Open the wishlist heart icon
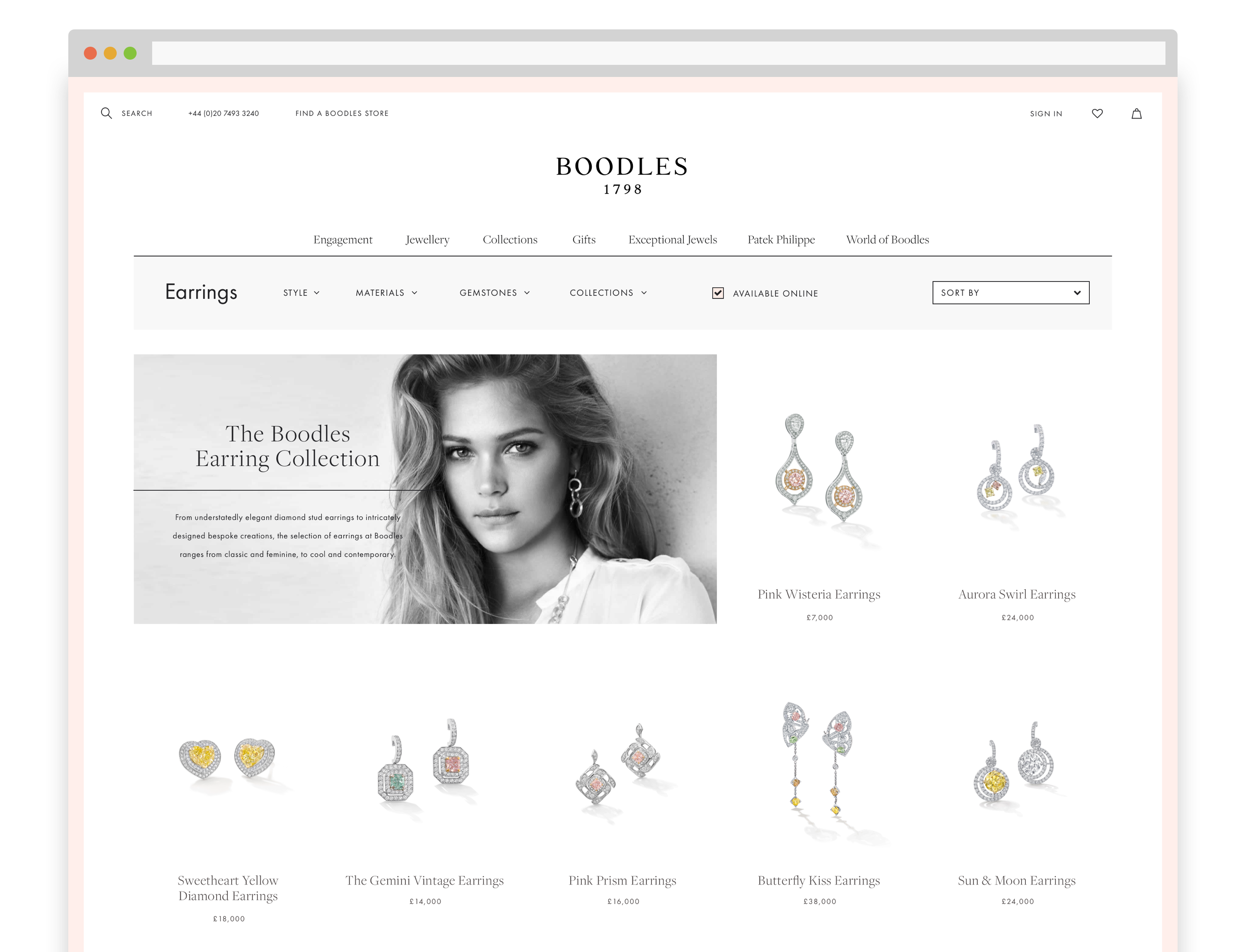 (1097, 113)
